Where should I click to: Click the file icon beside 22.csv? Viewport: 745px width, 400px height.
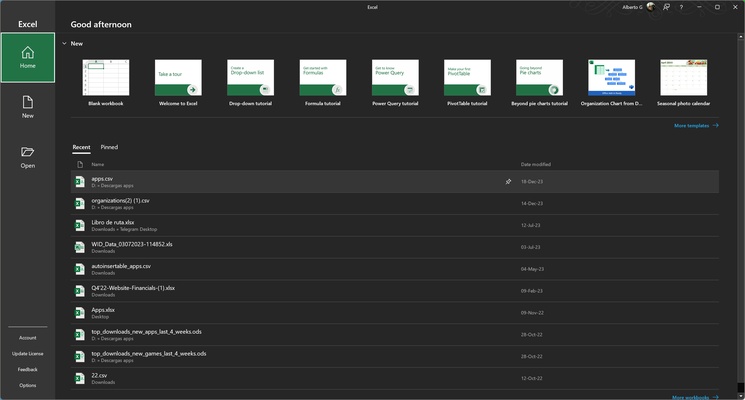click(x=80, y=378)
